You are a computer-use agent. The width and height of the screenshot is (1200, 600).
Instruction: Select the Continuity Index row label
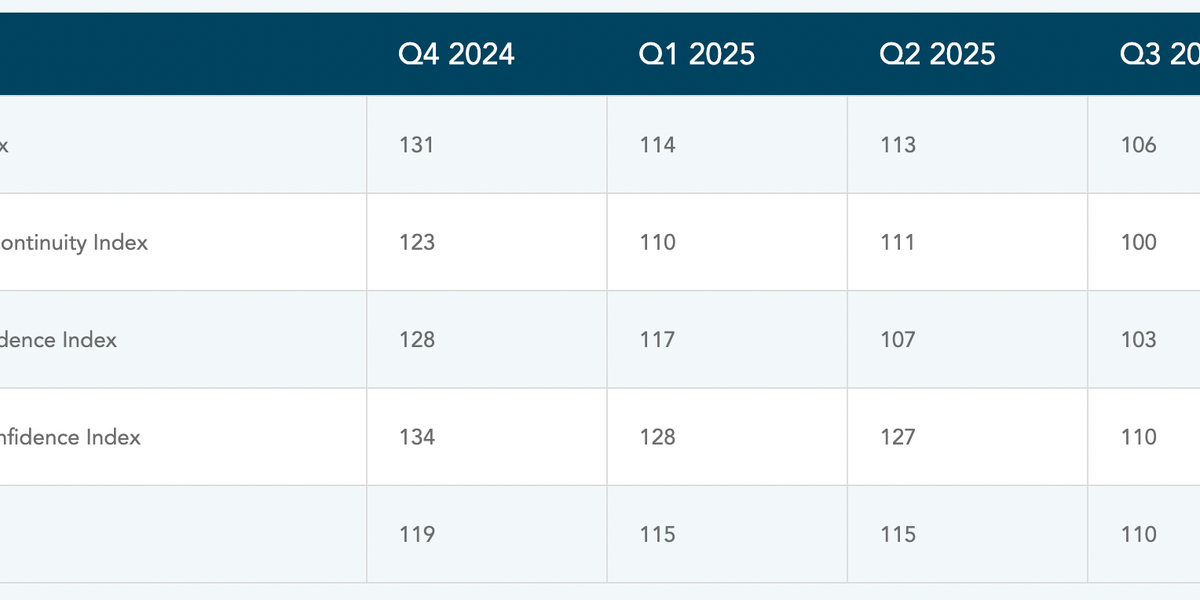(x=74, y=242)
